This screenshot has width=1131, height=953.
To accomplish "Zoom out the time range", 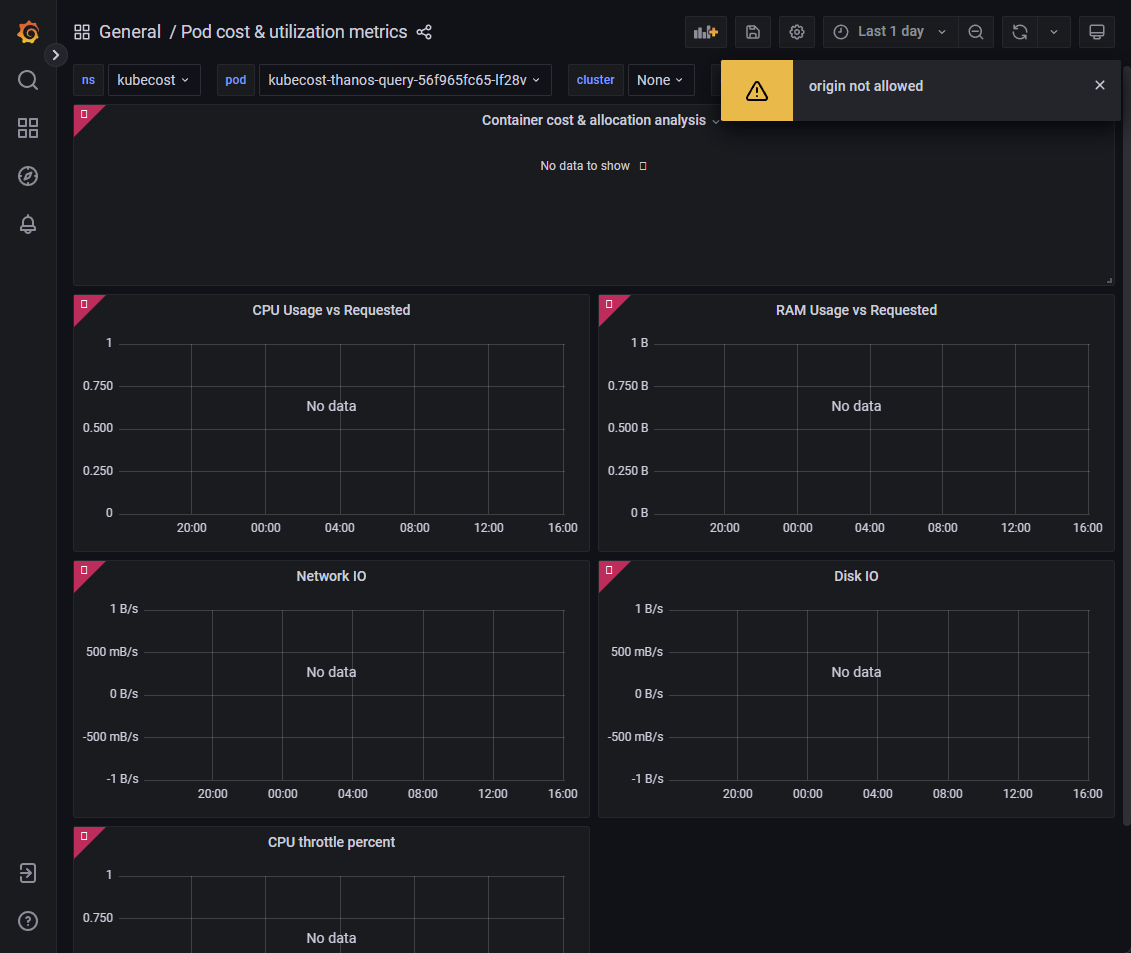I will coord(976,32).
